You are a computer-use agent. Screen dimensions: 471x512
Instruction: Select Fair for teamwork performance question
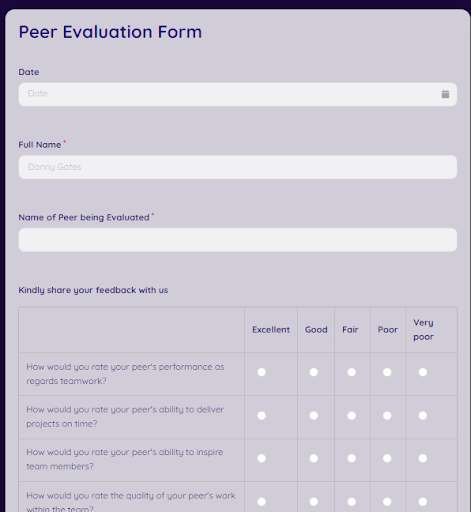pos(352,372)
